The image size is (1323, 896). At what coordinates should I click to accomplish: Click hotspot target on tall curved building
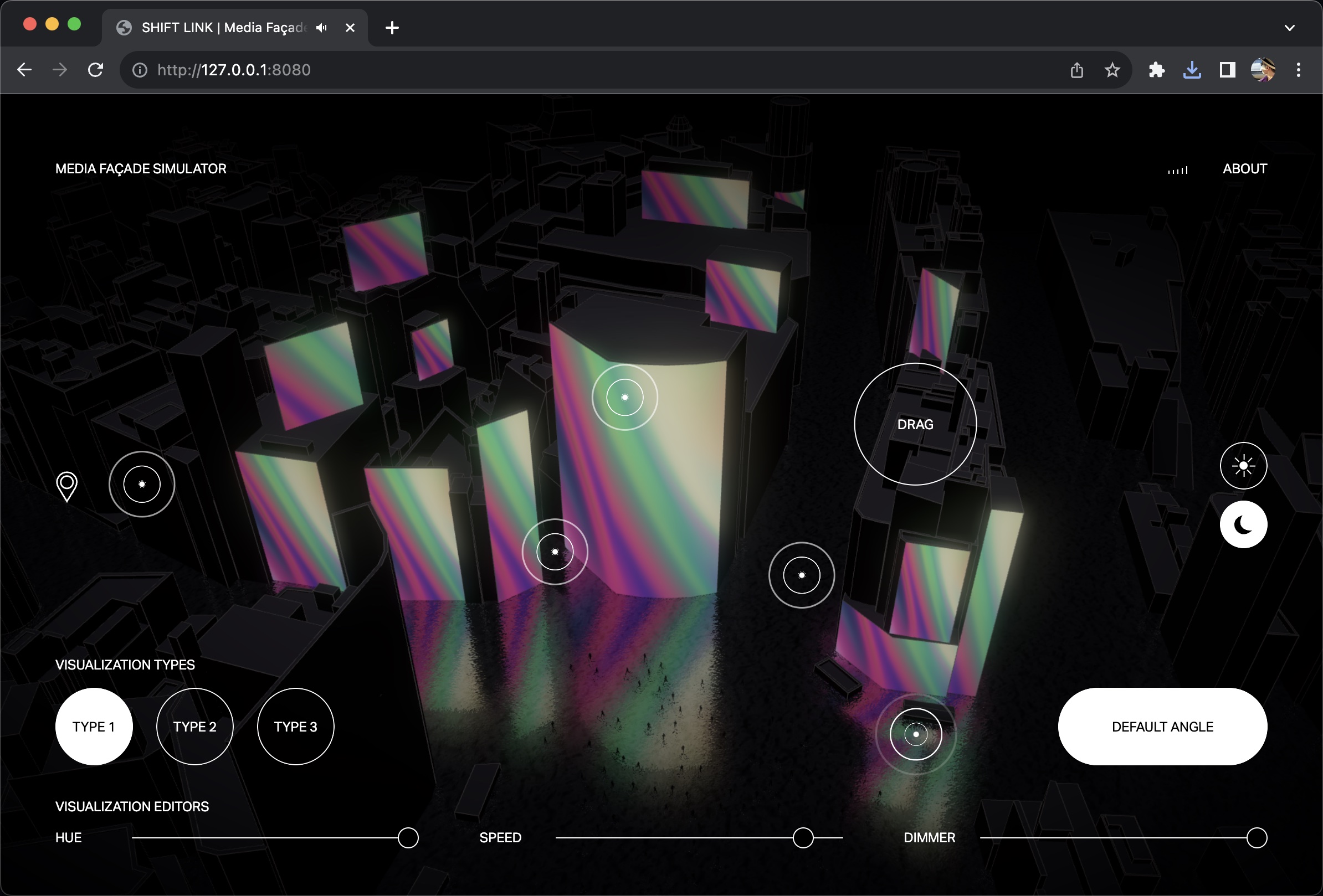pyautogui.click(x=624, y=398)
